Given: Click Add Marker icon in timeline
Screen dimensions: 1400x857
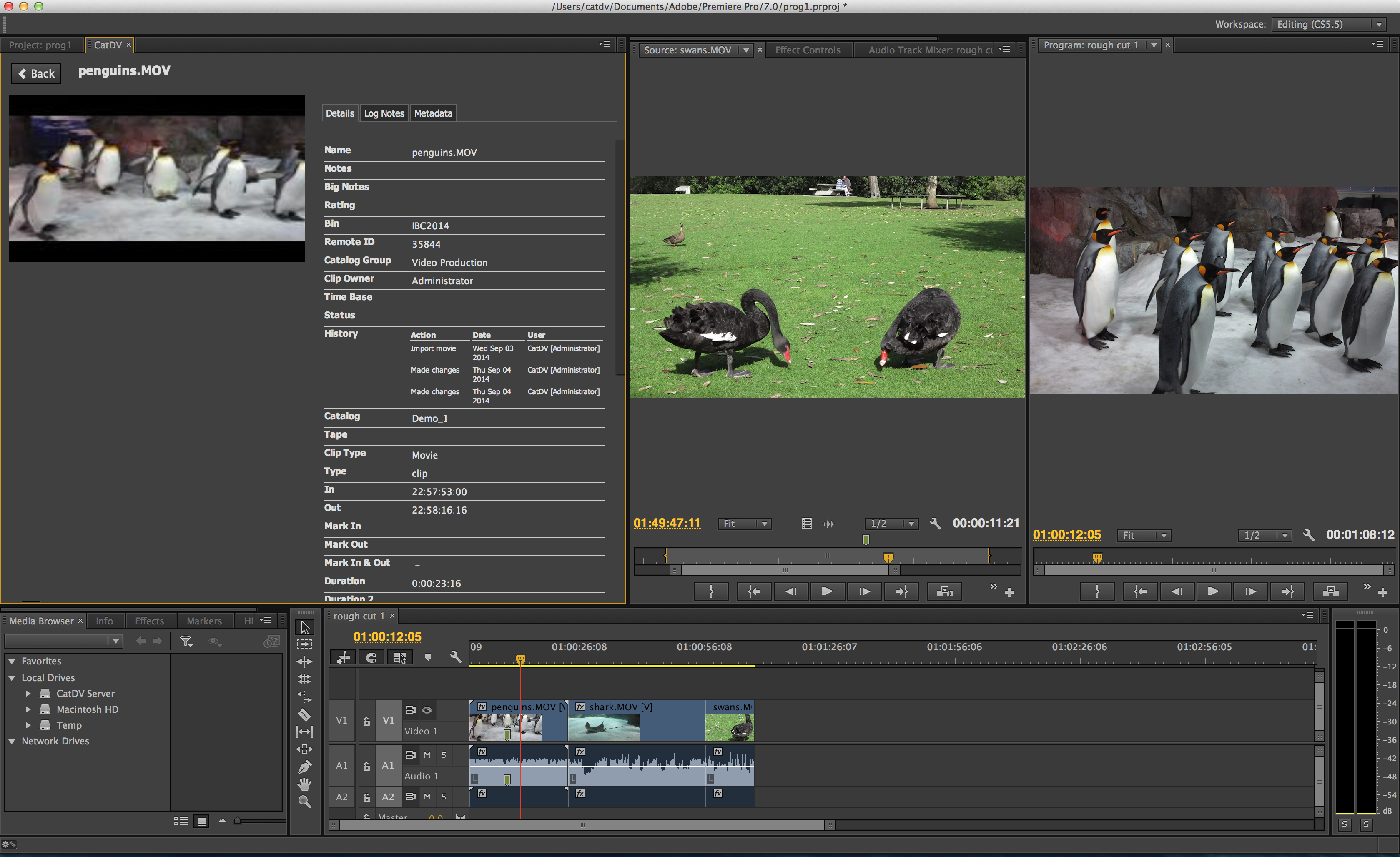Looking at the screenshot, I should point(428,657).
